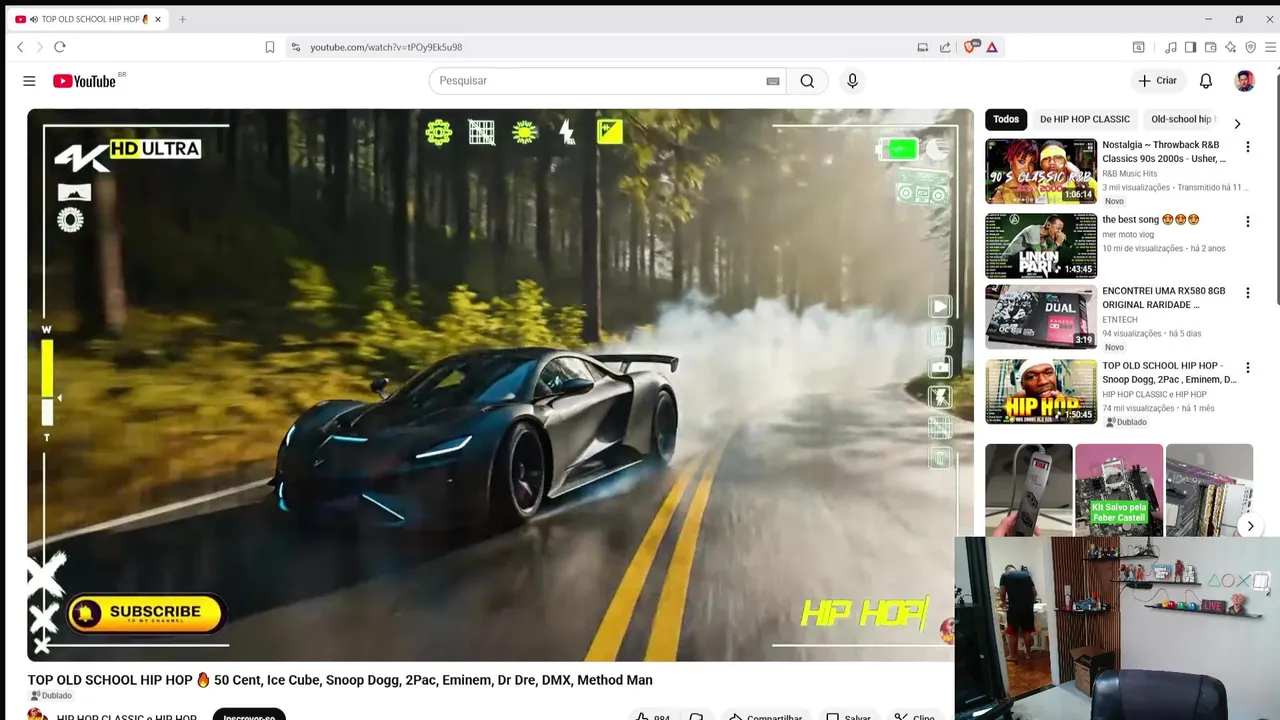Open options for suggested TOP OLD SCHOOL video
Screen dimensions: 1280x720
1247,368
